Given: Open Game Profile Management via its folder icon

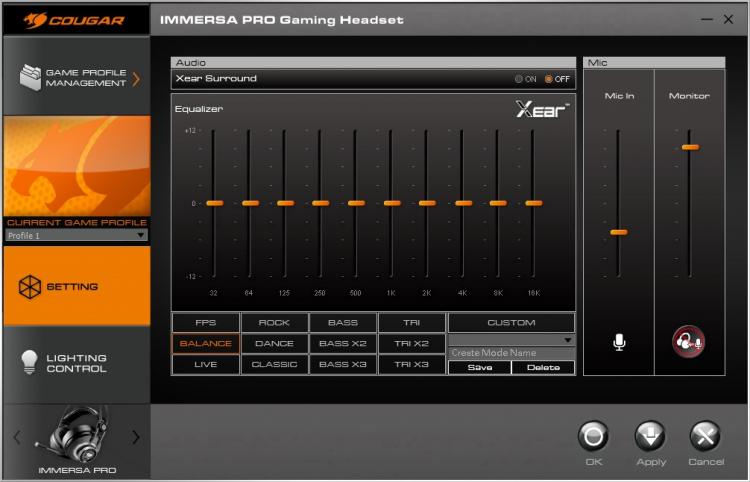Looking at the screenshot, I should 30,77.
